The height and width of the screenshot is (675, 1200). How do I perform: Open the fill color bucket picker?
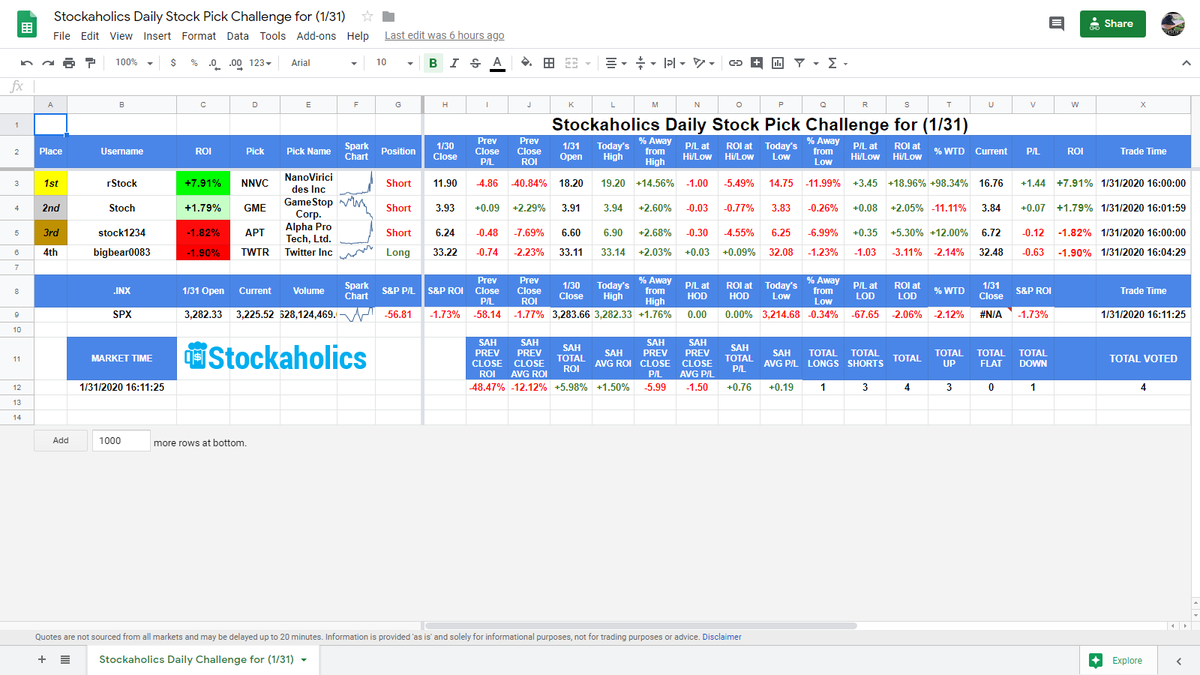click(x=526, y=63)
